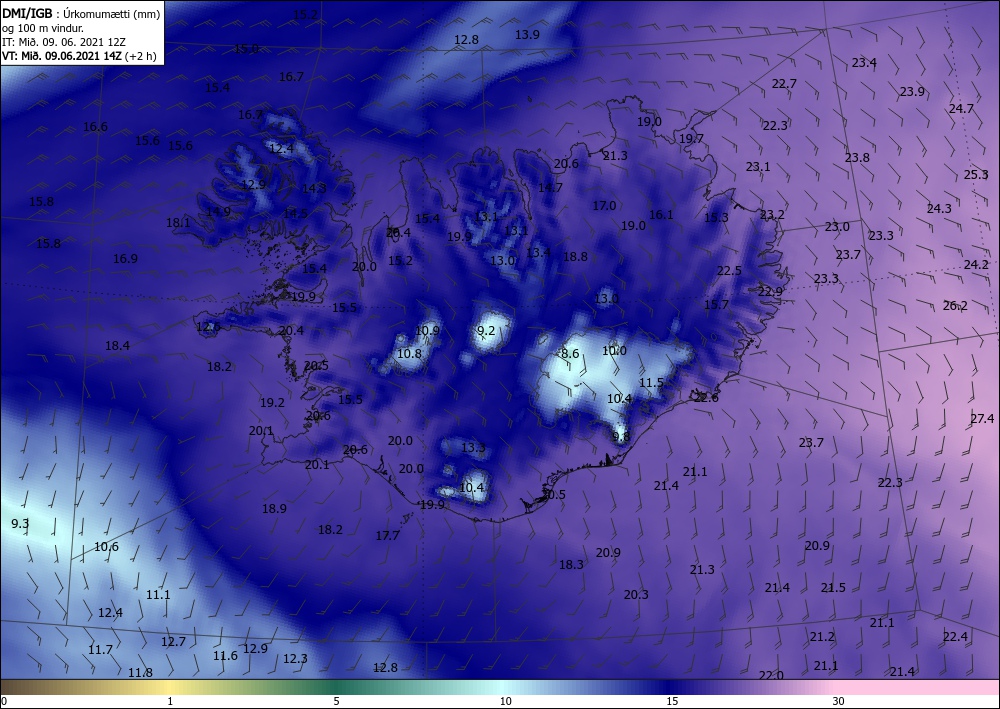Click the map value 16.6
The image size is (1000, 709).
95,127
